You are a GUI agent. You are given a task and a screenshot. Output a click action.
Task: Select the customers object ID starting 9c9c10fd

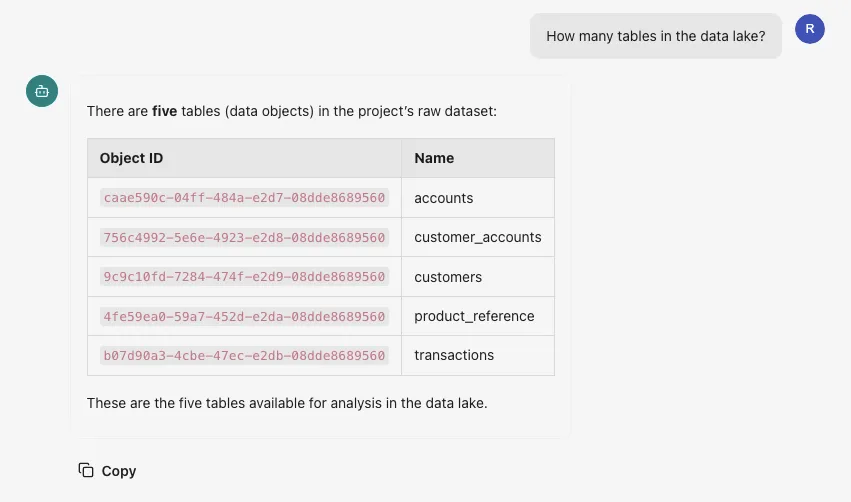click(244, 277)
